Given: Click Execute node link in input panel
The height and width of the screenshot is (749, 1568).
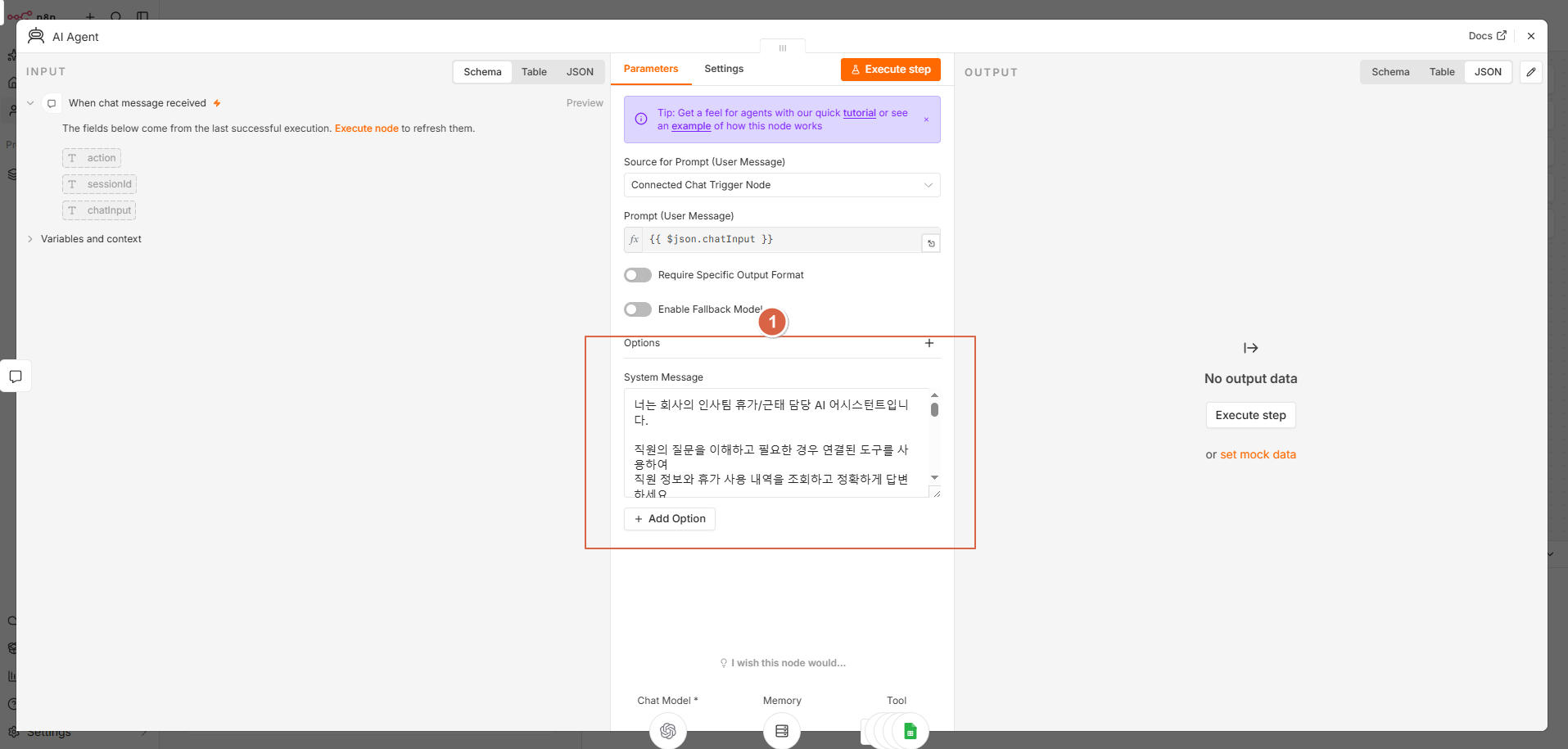Looking at the screenshot, I should point(367,129).
